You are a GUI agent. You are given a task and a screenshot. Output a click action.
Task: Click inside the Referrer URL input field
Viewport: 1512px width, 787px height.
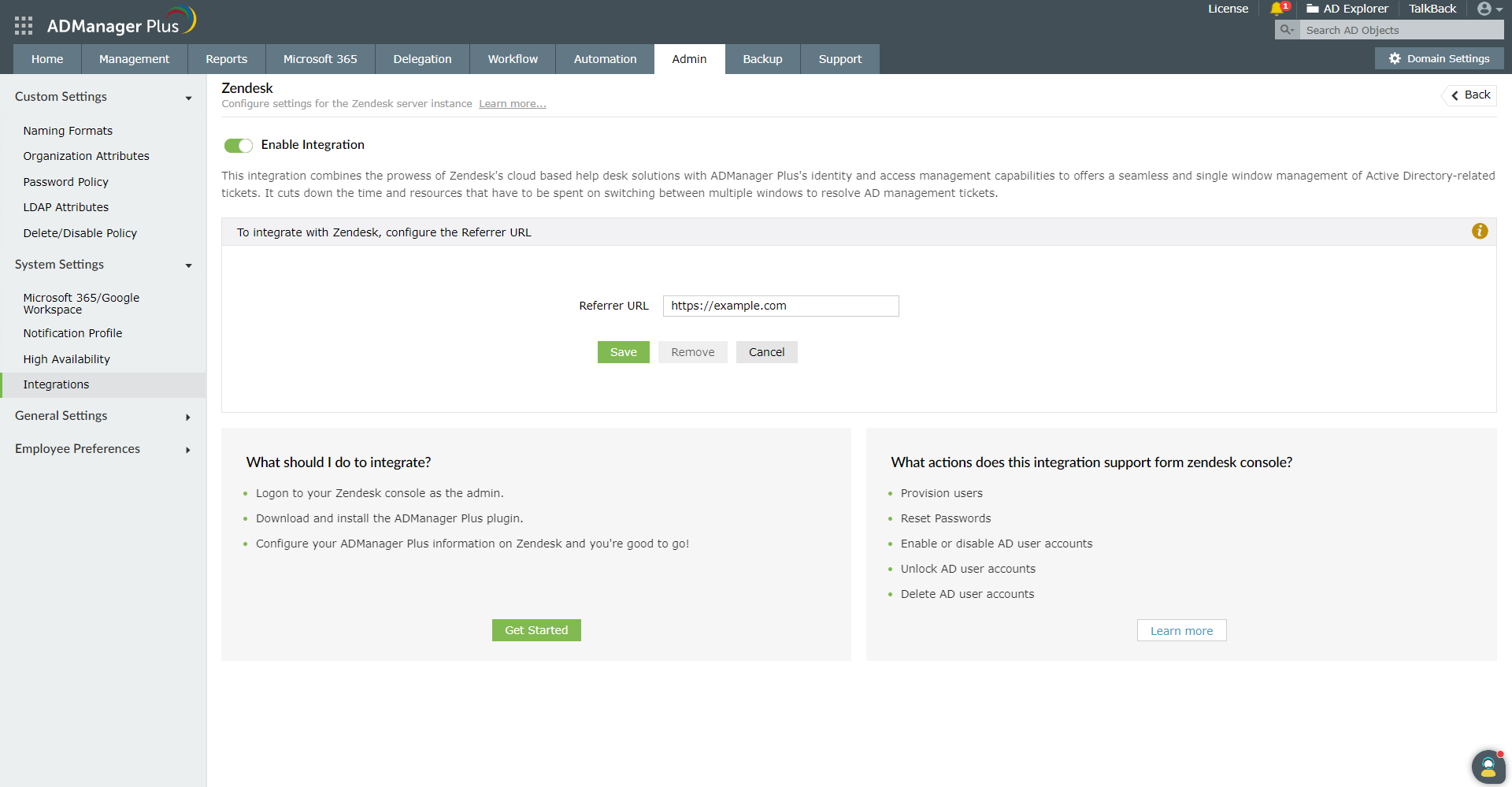(x=780, y=306)
